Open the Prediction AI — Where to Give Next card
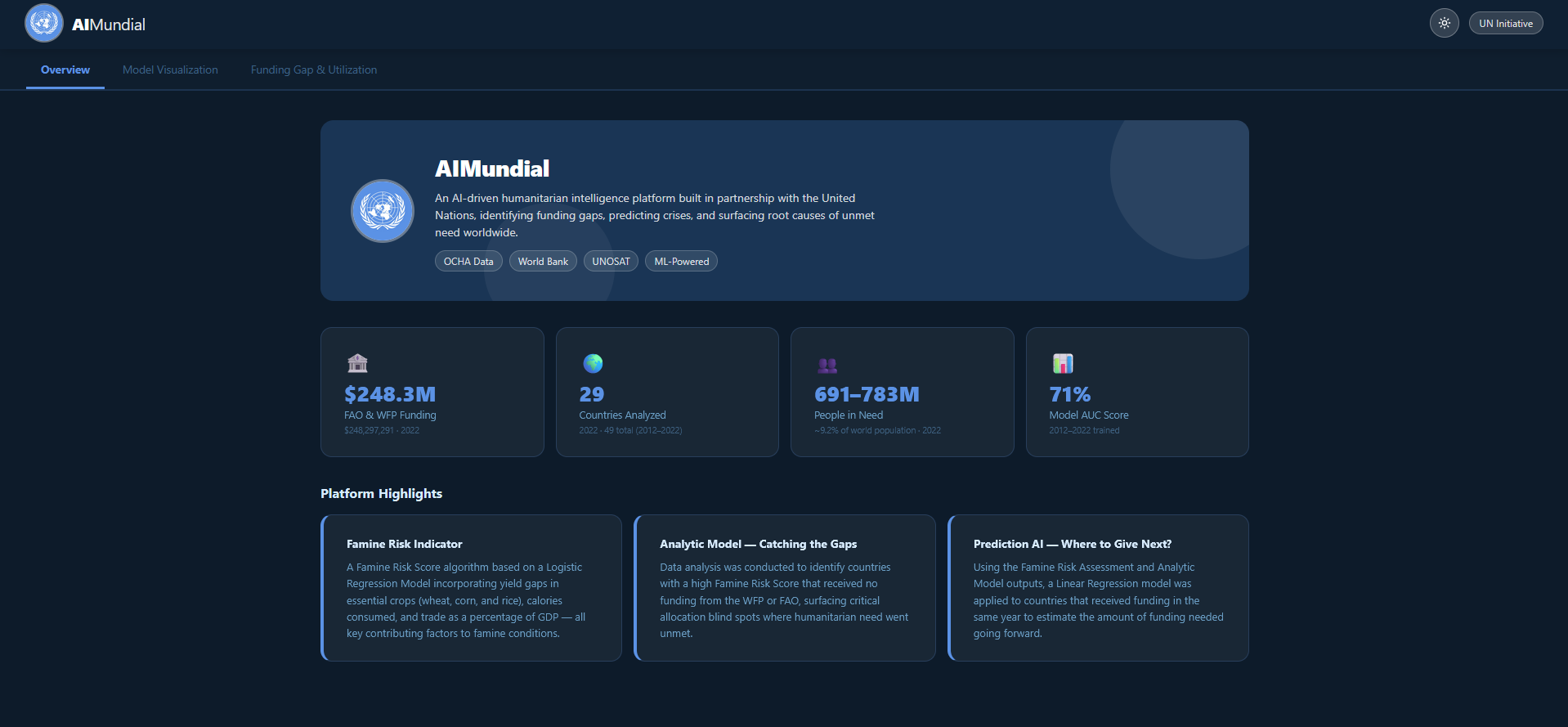 tap(1098, 588)
